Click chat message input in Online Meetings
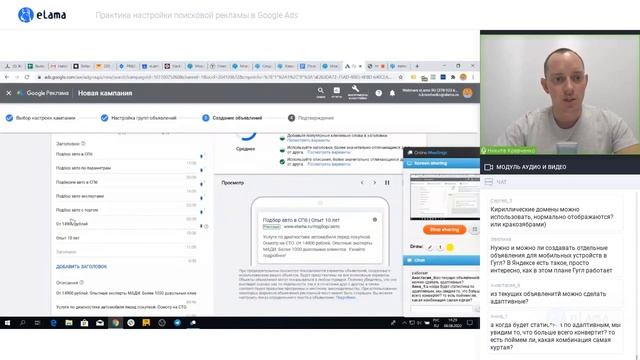Image resolution: width=640 pixels, height=360 pixels. pos(442,309)
